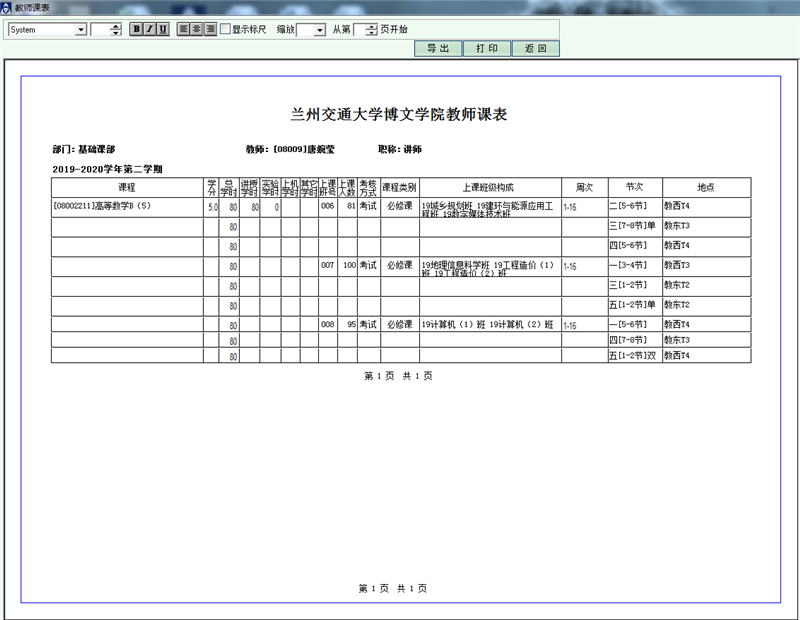Screen dimensions: 800x620
Task: Click the 打印 print button
Action: pyautogui.click(x=487, y=48)
